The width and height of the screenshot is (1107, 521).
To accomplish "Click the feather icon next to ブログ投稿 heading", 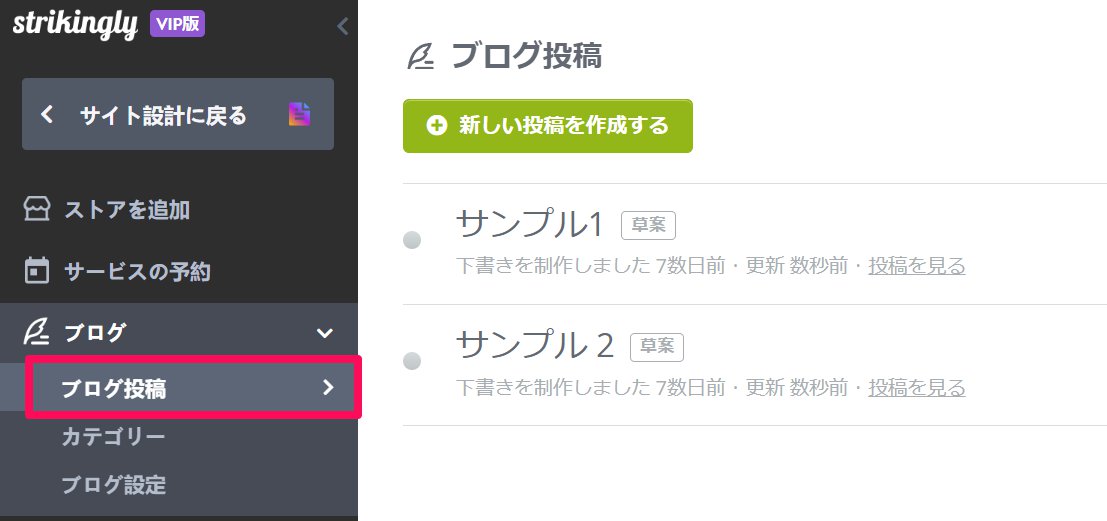I will click(421, 56).
